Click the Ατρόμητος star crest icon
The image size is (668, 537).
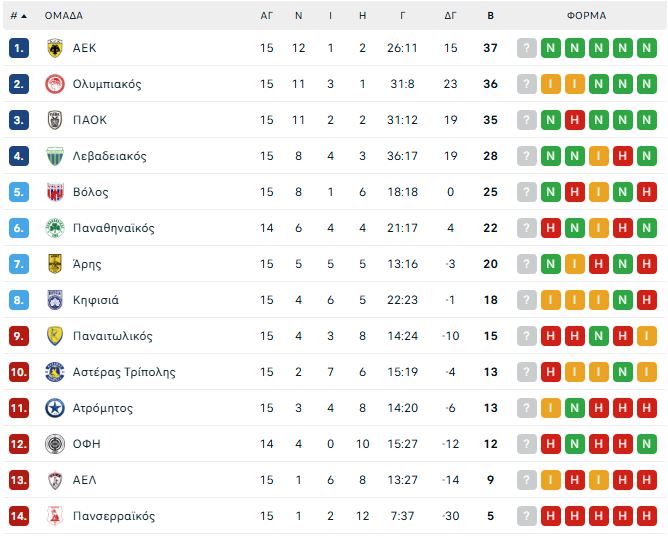click(x=55, y=408)
